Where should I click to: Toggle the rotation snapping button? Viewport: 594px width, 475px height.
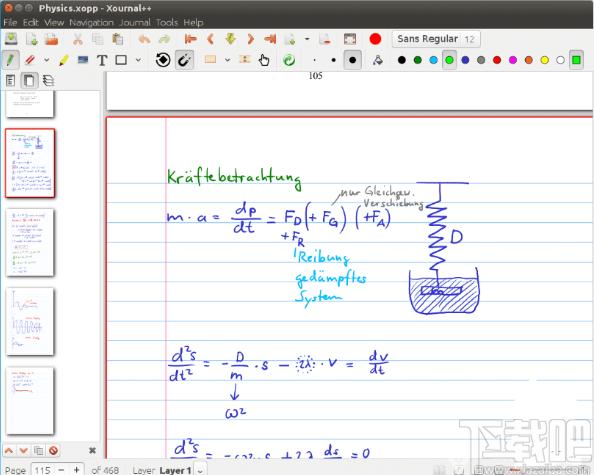pos(163,60)
